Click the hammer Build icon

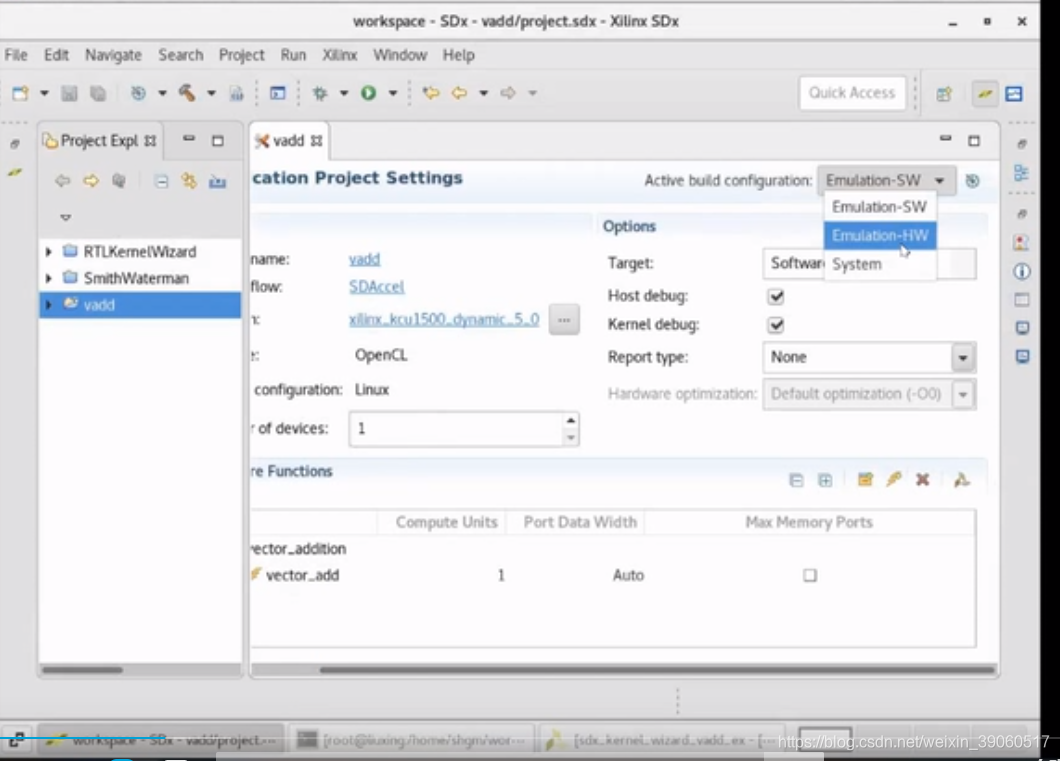click(187, 93)
